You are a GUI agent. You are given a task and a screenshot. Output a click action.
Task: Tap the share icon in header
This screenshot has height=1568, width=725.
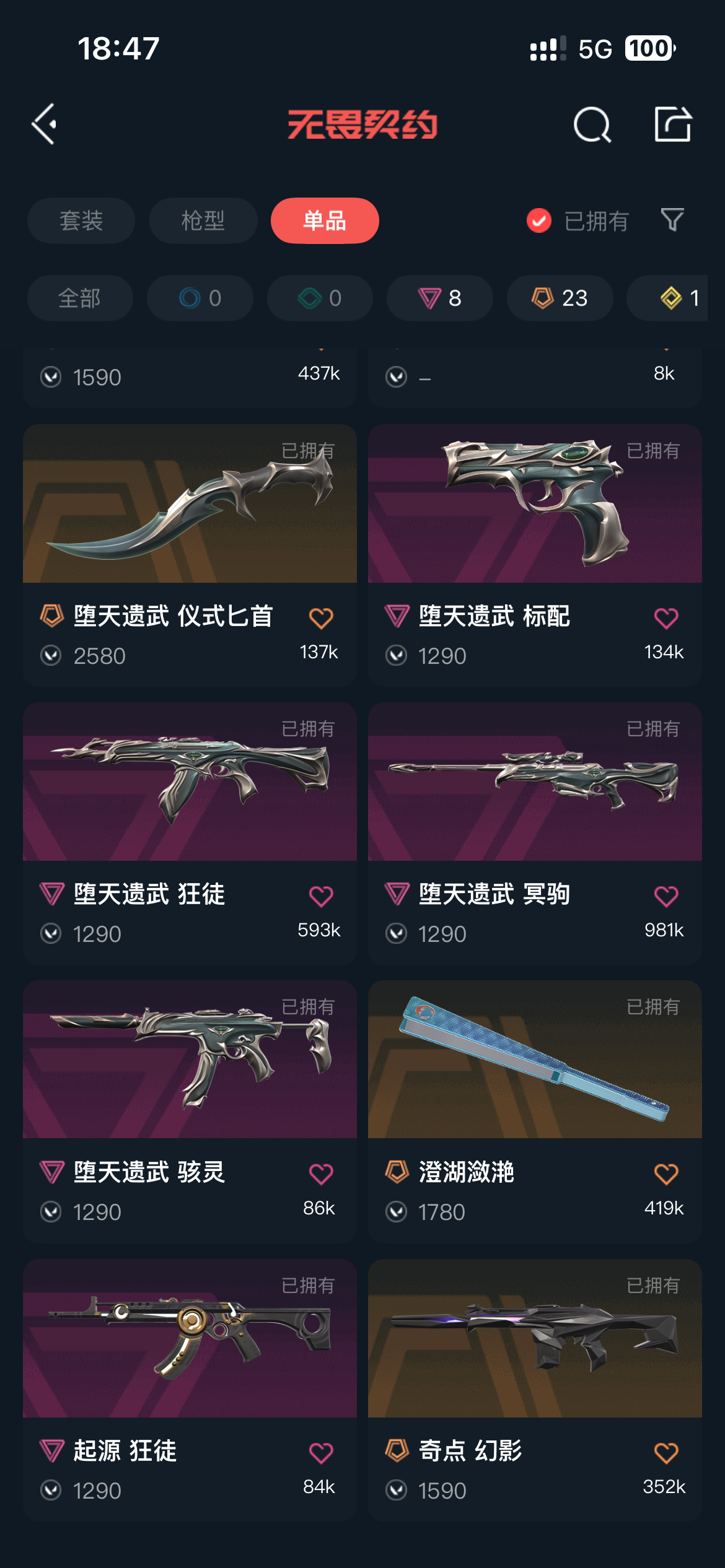click(673, 124)
